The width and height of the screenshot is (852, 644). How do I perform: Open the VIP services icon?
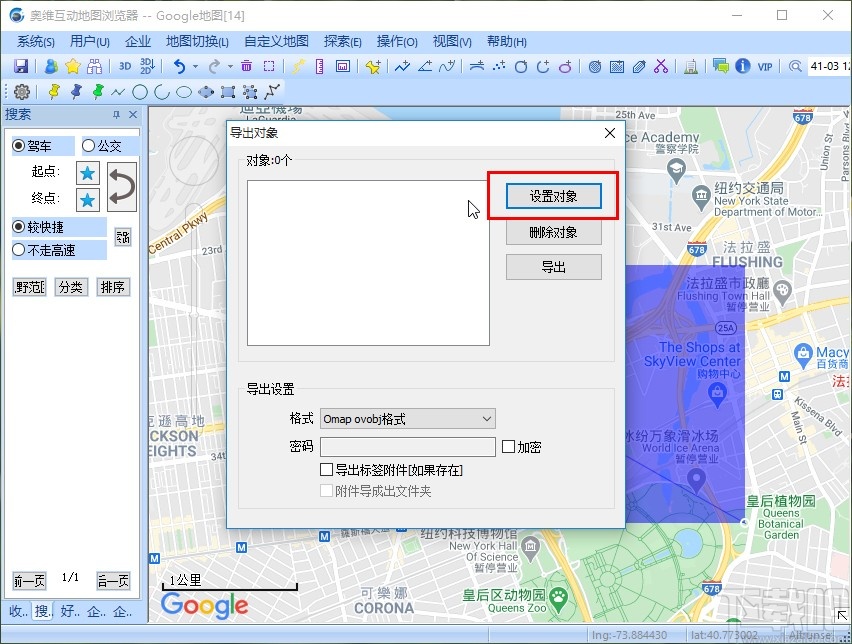coord(764,66)
